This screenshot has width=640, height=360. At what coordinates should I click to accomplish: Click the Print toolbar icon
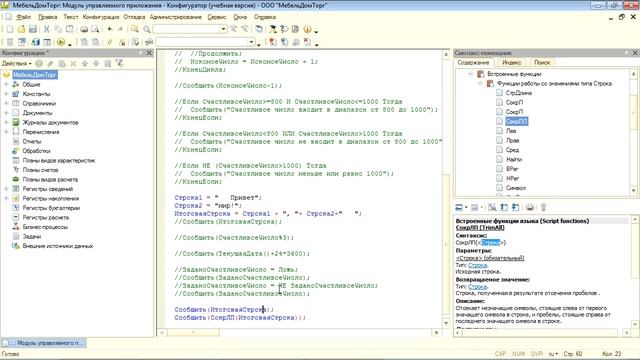point(84,29)
